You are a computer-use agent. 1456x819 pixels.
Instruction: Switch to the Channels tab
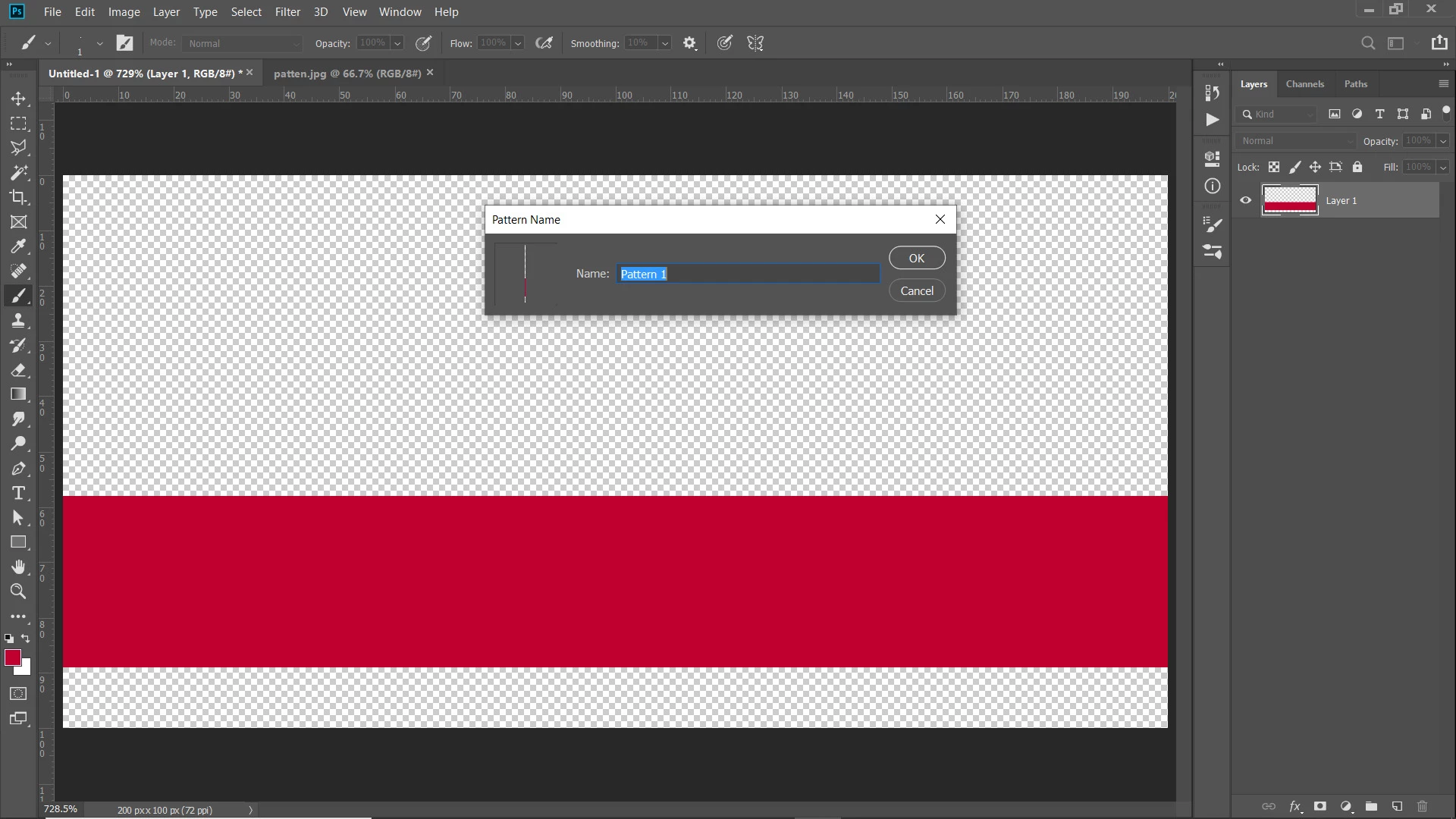1304,84
